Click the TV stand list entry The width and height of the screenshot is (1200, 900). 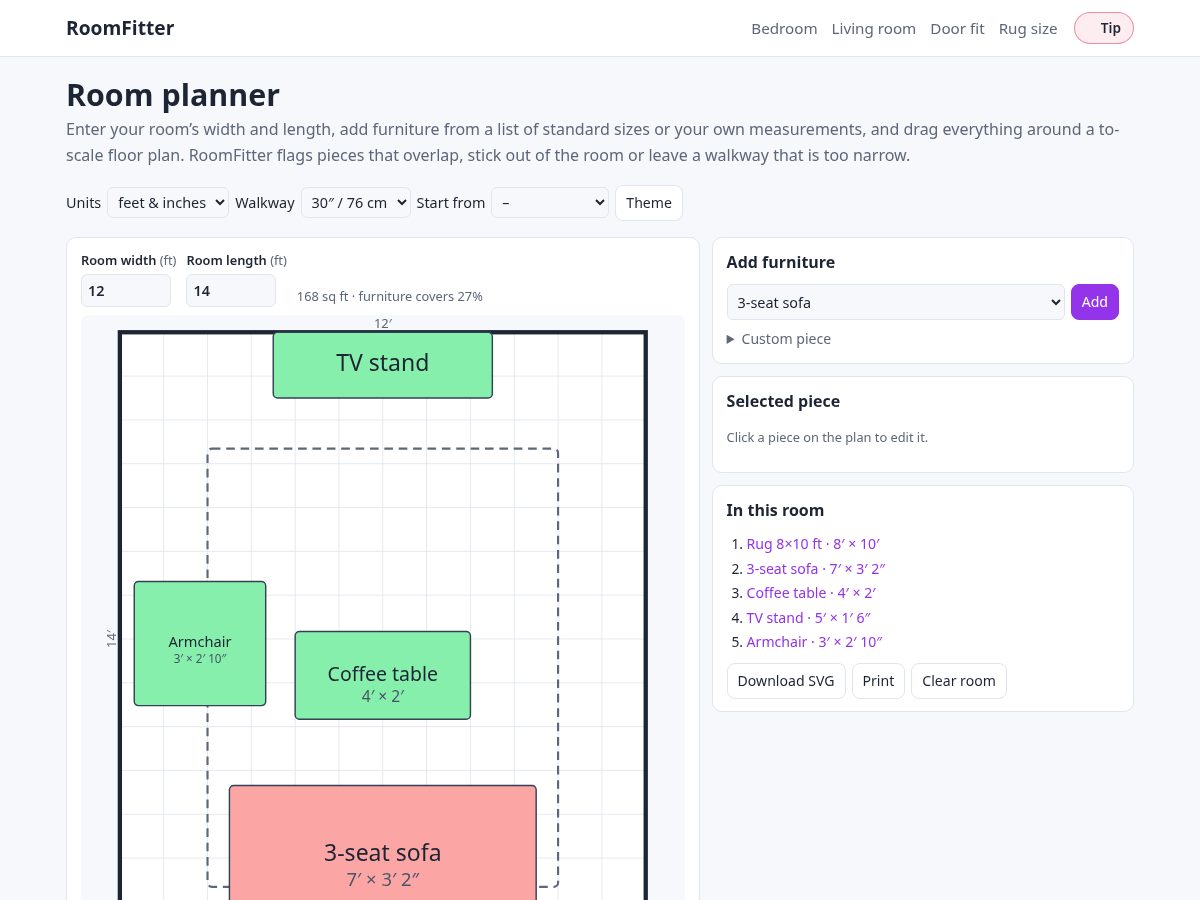point(815,618)
